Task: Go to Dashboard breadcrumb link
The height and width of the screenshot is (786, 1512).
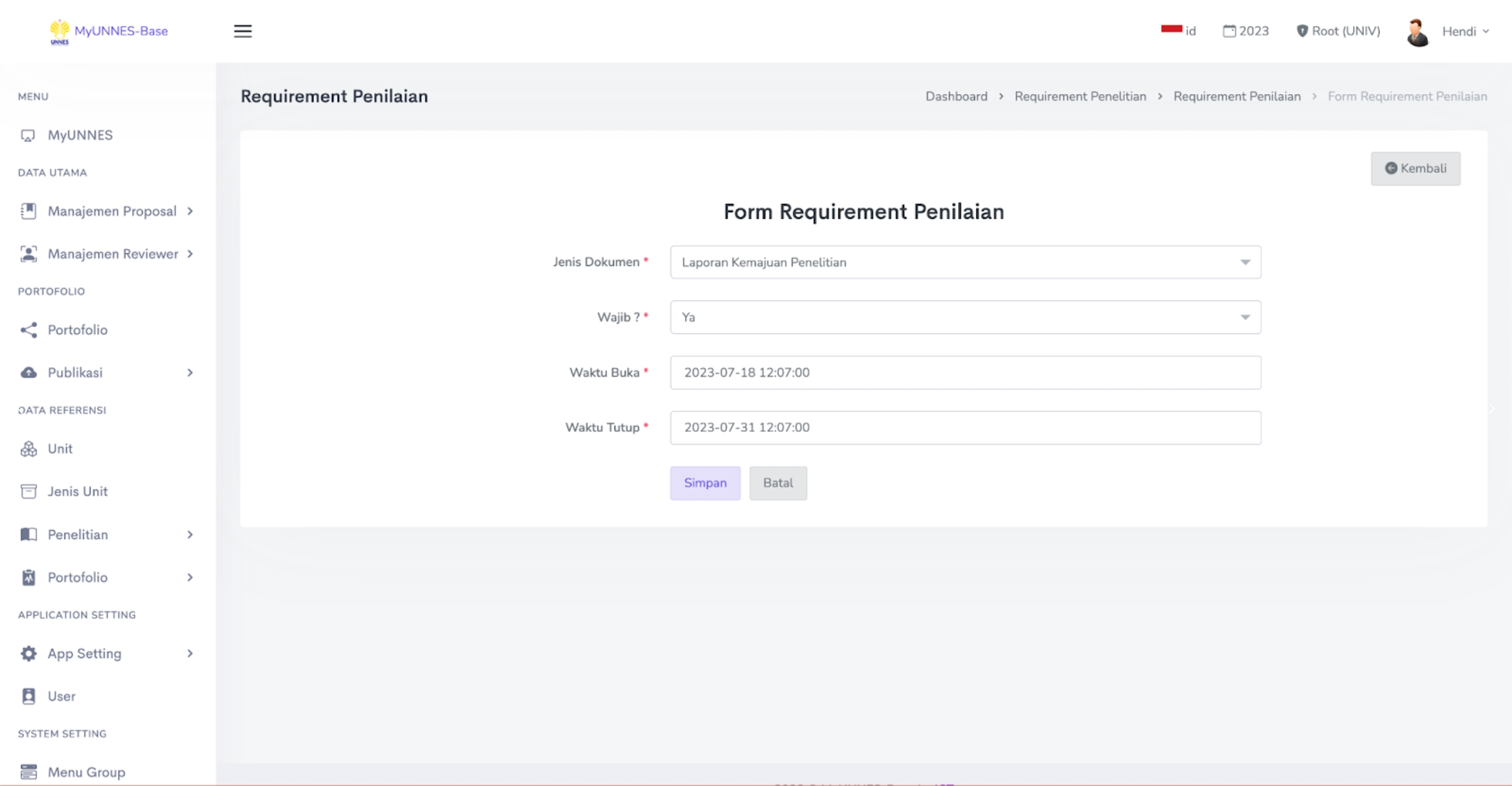Action: (x=955, y=97)
